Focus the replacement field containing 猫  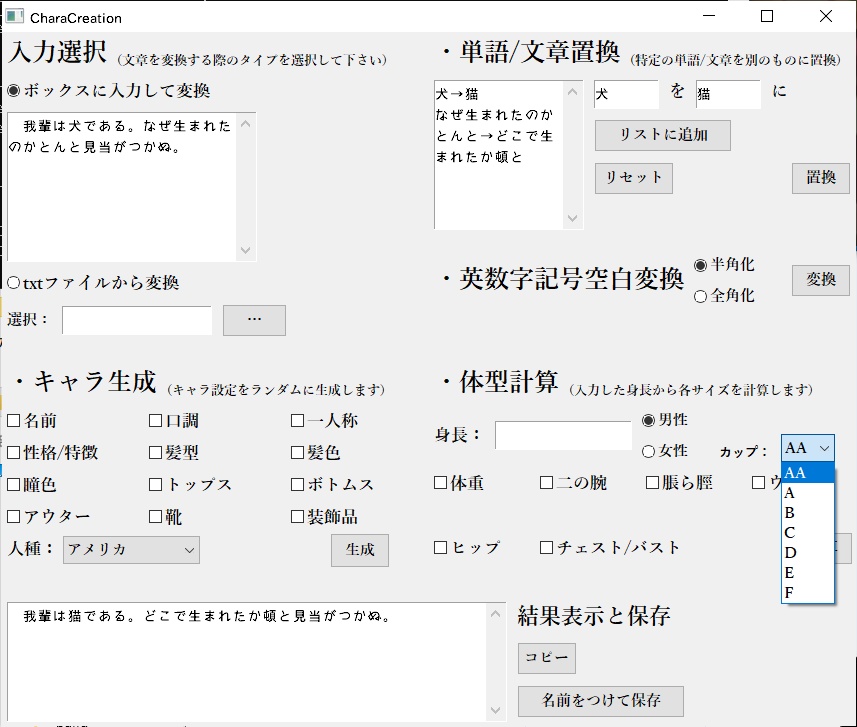click(x=728, y=95)
